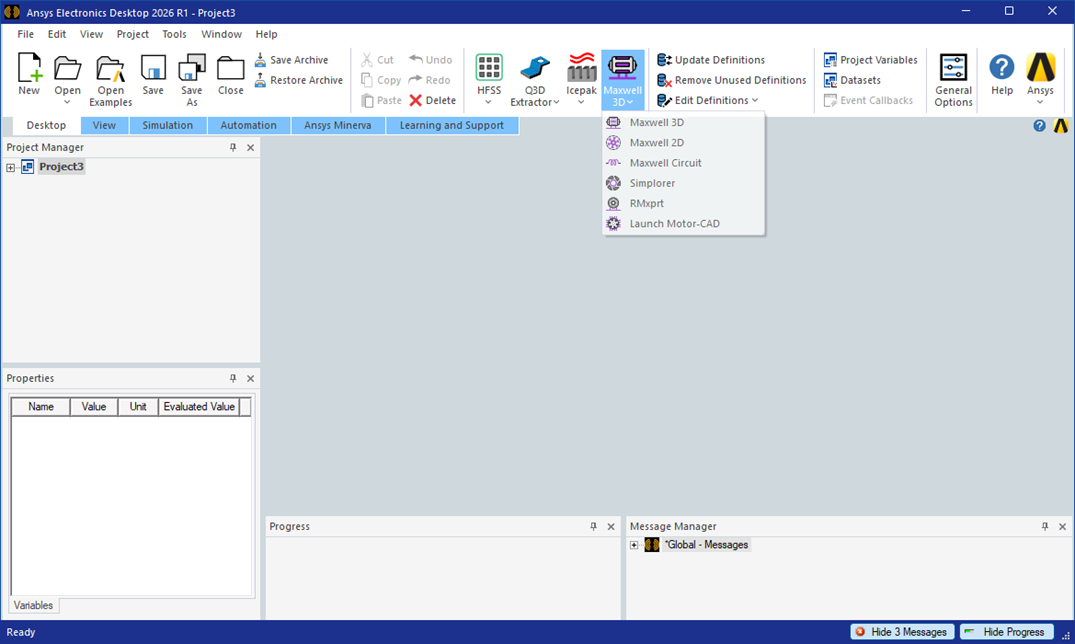Click Update Definitions
The height and width of the screenshot is (644, 1075).
click(x=711, y=60)
